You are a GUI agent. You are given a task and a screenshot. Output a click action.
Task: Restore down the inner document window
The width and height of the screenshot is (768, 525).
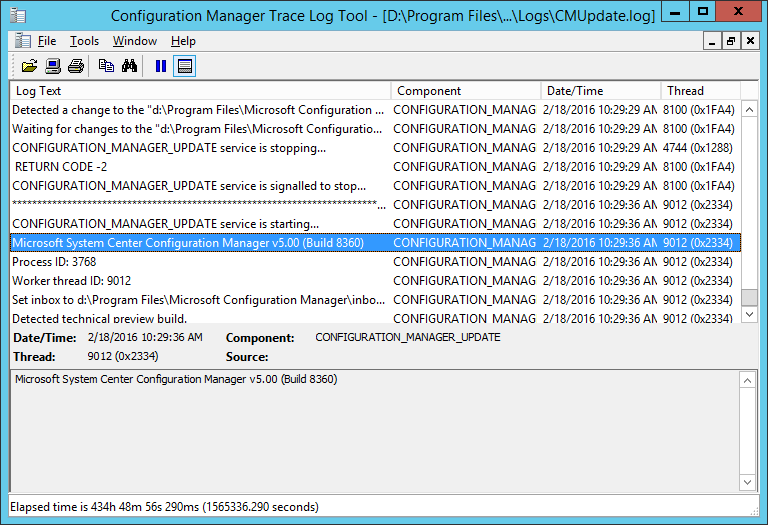[731, 41]
